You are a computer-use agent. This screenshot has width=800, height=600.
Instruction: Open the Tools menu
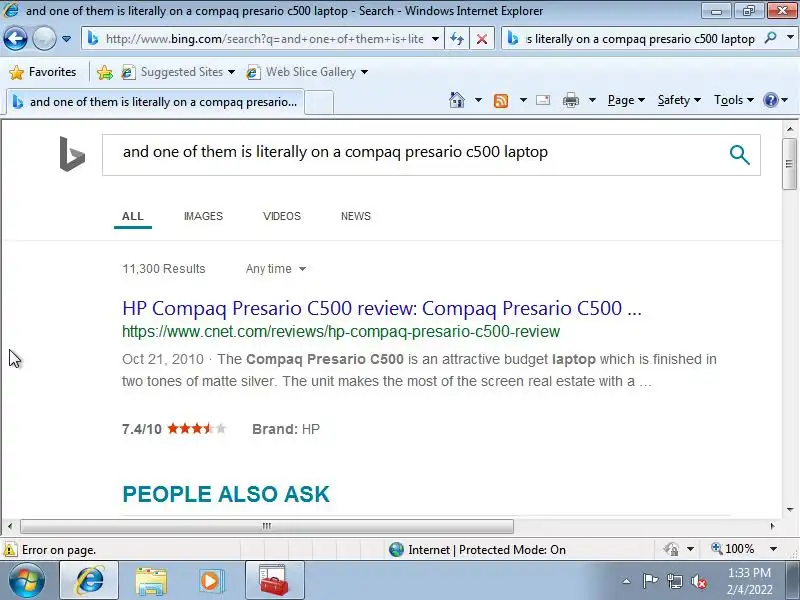tap(734, 100)
